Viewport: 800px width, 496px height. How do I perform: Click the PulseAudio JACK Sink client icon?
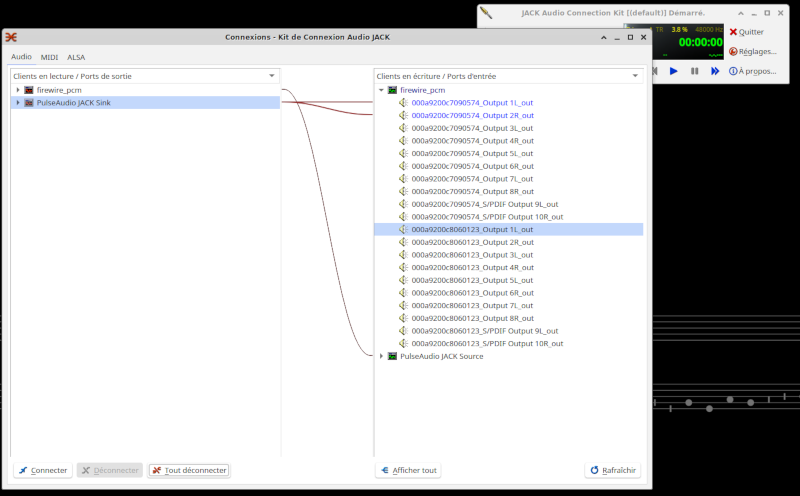tap(29, 103)
